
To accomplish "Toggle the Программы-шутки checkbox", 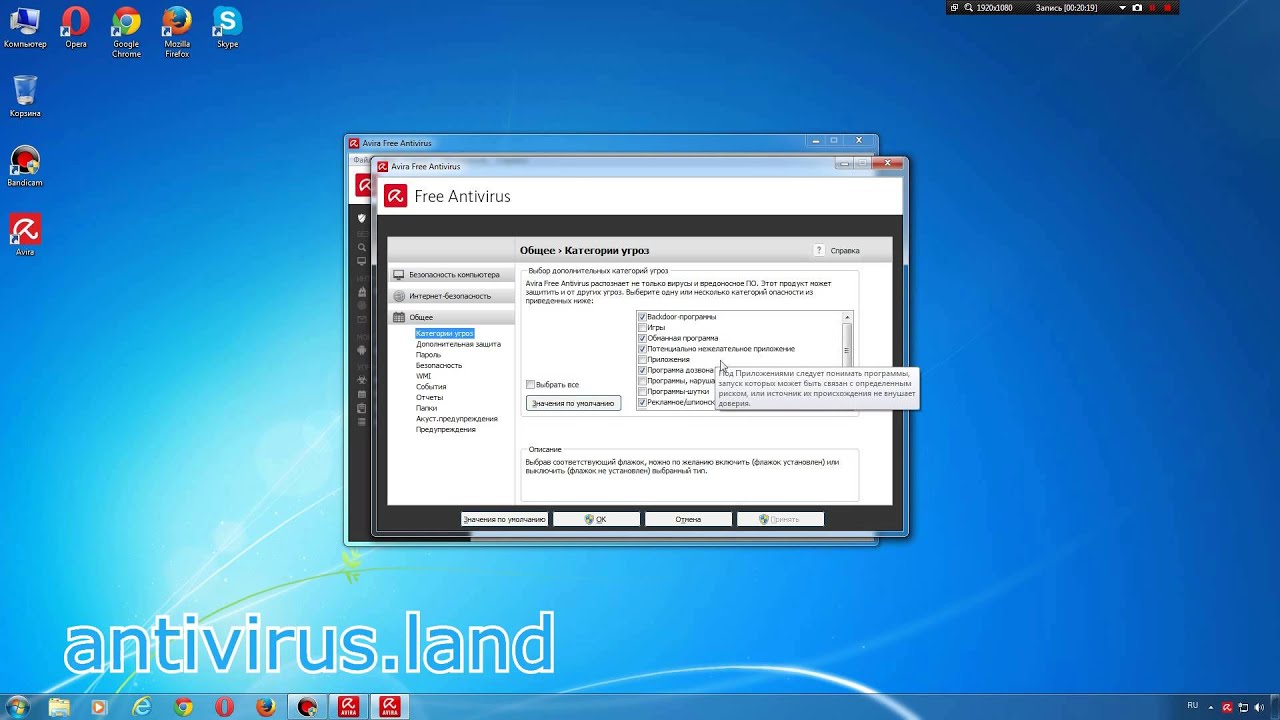I will 642,391.
